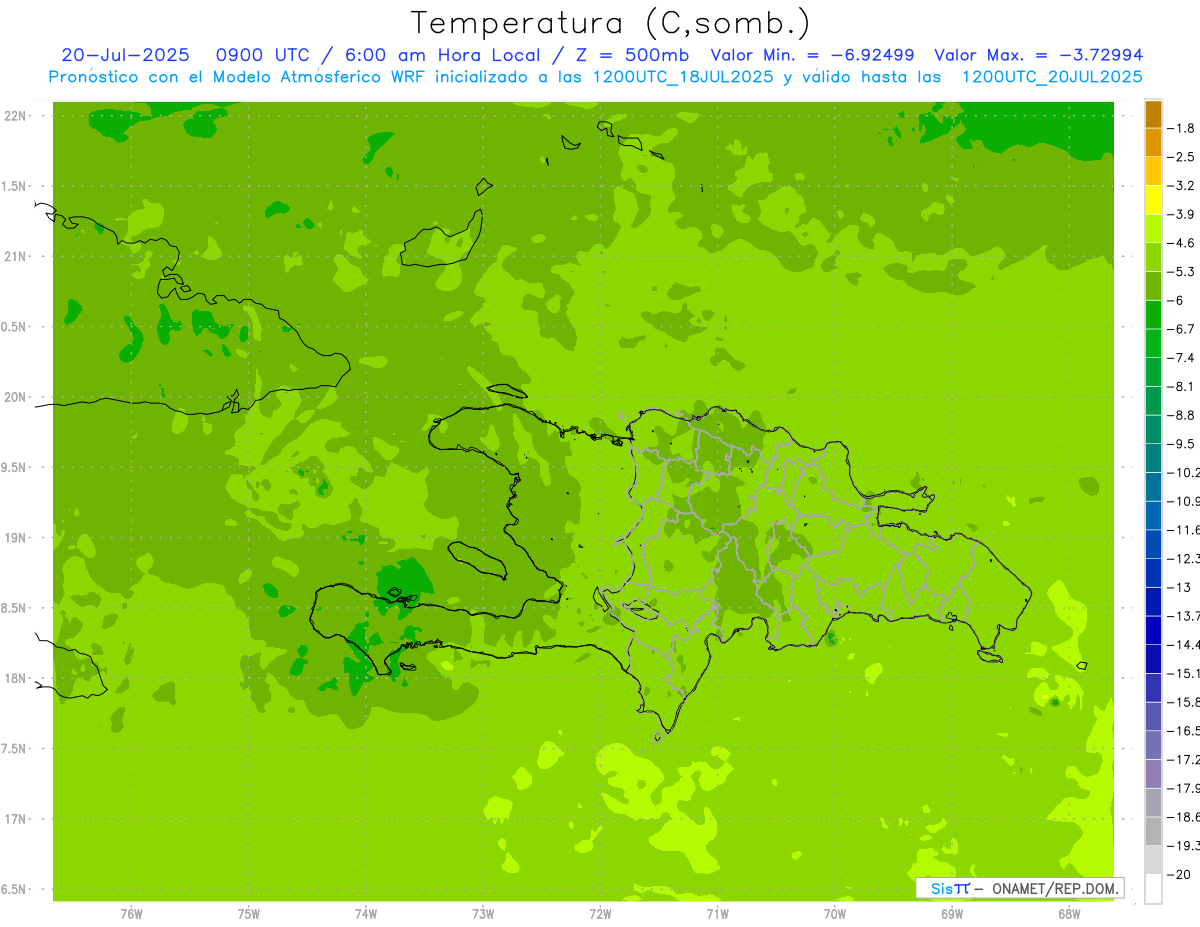Click the "-15.8" legend value
1200x927 pixels.
[x=1183, y=702]
